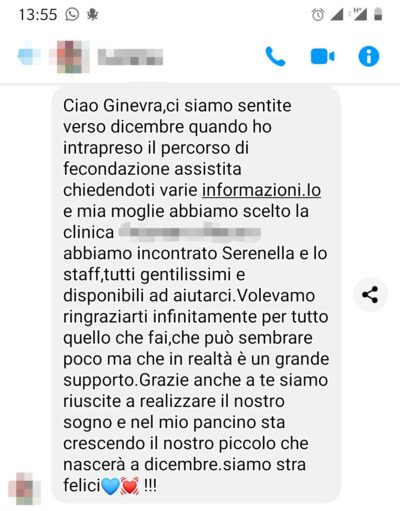Open conversation info with the blue i icon
This screenshot has width=400, height=511.
[369, 56]
